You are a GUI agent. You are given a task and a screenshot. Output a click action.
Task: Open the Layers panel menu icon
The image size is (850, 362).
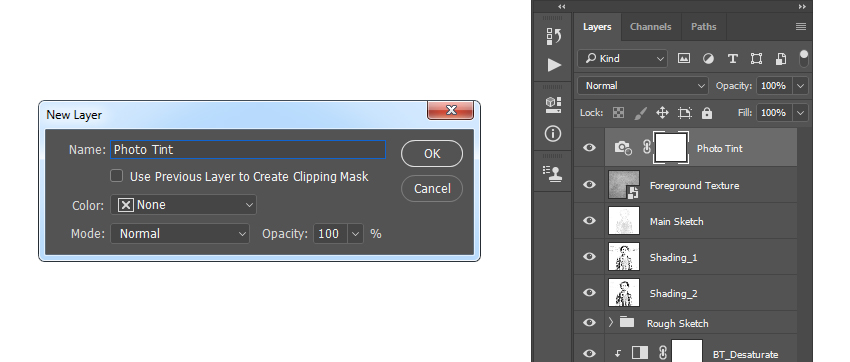(x=801, y=27)
